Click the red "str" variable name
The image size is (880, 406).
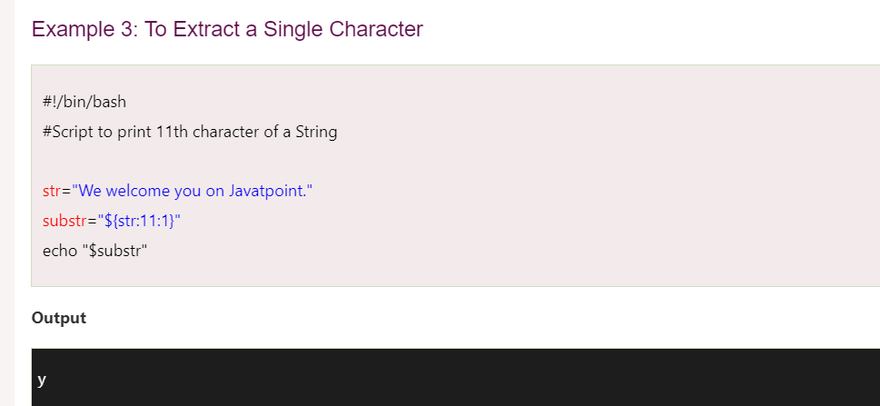[x=52, y=190]
